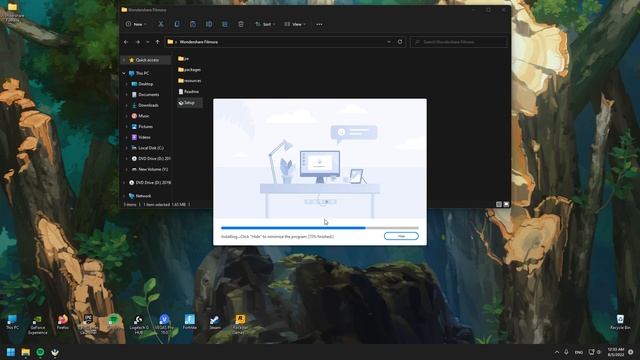Select This PC desktop shortcut
This screenshot has height=360, width=640.
point(12,322)
